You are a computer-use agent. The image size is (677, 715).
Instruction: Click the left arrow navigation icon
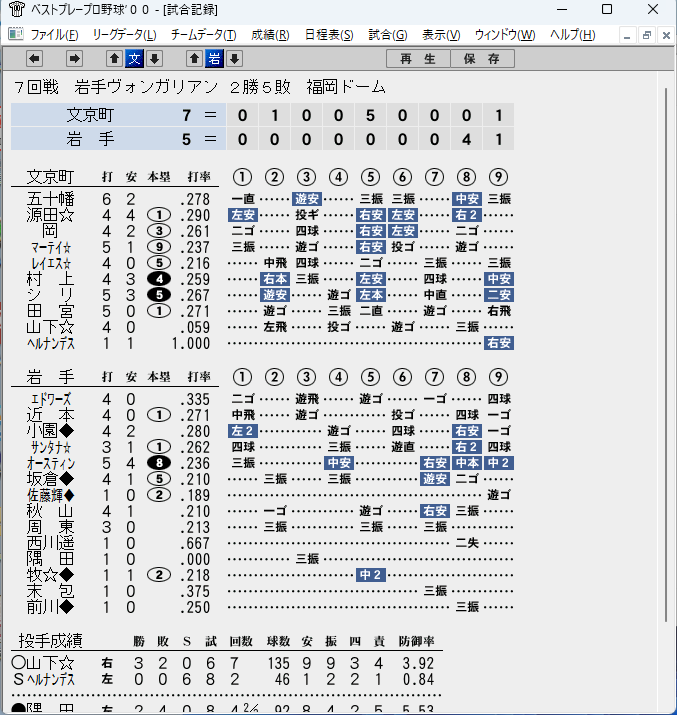(34, 58)
